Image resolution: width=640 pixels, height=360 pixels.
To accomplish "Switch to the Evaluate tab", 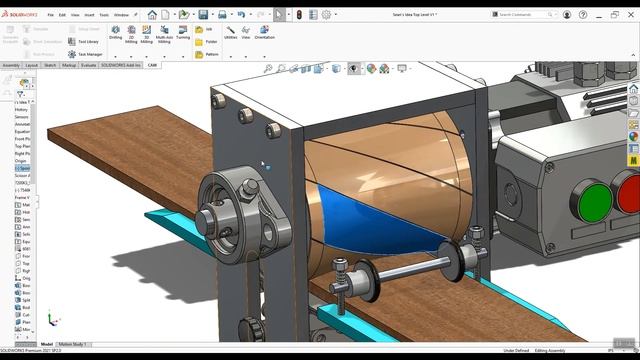I will 89,65.
